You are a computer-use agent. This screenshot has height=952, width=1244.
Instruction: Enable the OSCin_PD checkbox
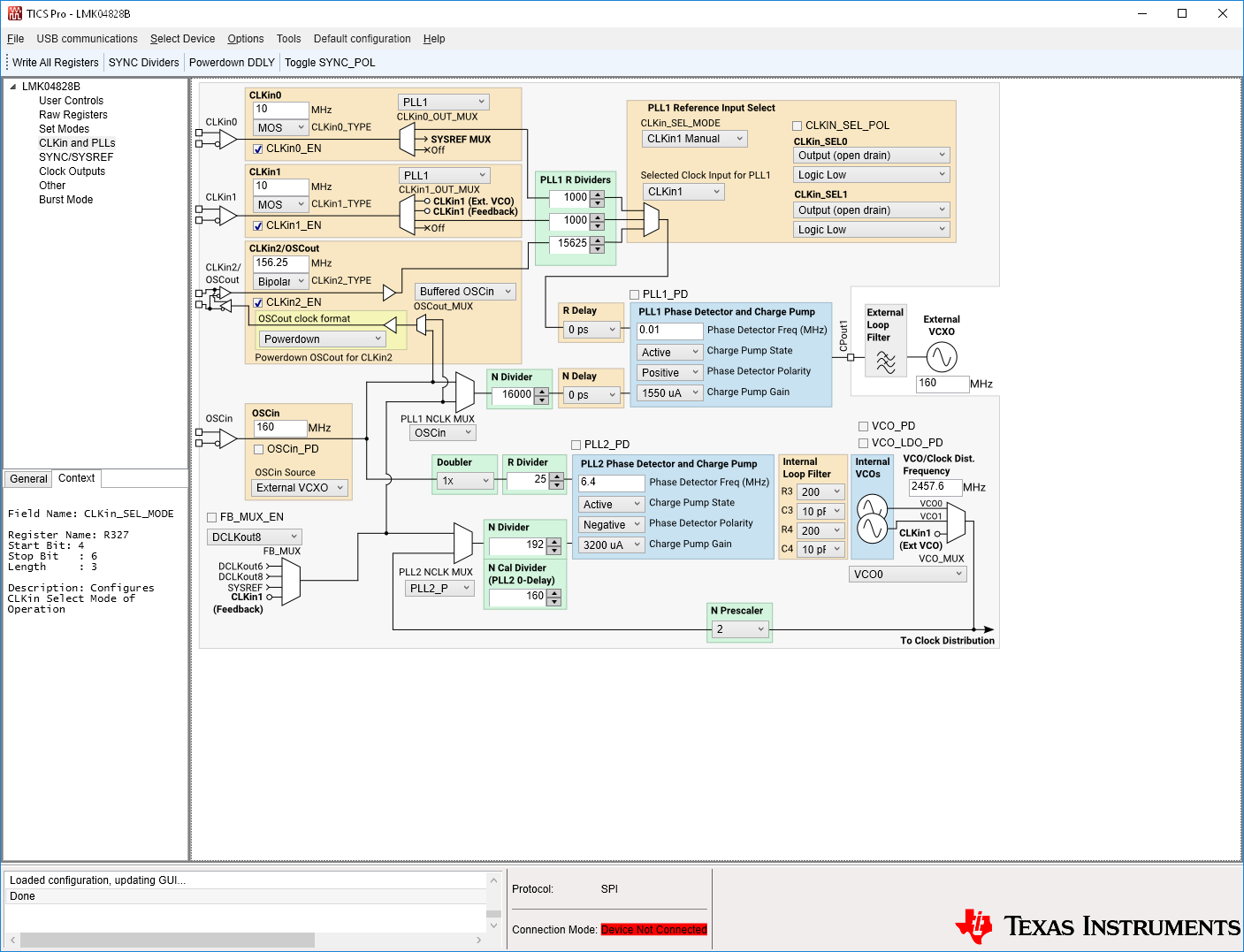259,450
